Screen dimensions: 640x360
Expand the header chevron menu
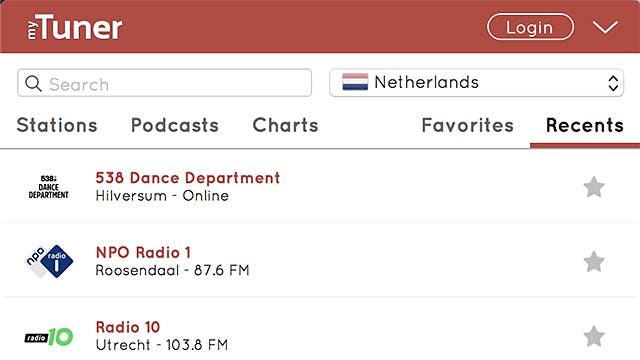point(605,27)
